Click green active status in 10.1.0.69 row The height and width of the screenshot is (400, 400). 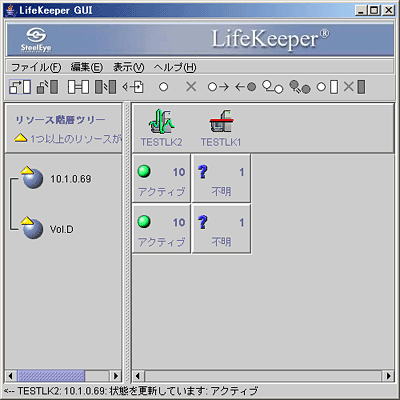pos(144,171)
